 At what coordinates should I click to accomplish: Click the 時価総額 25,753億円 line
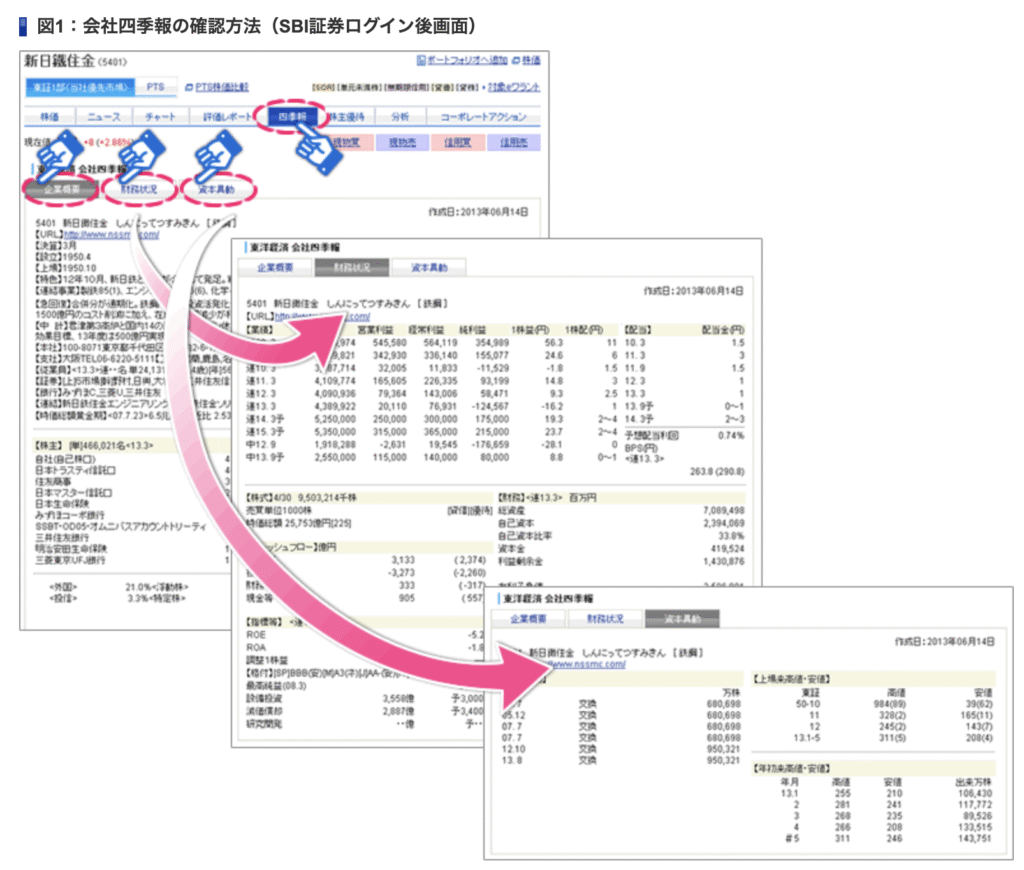point(298,523)
